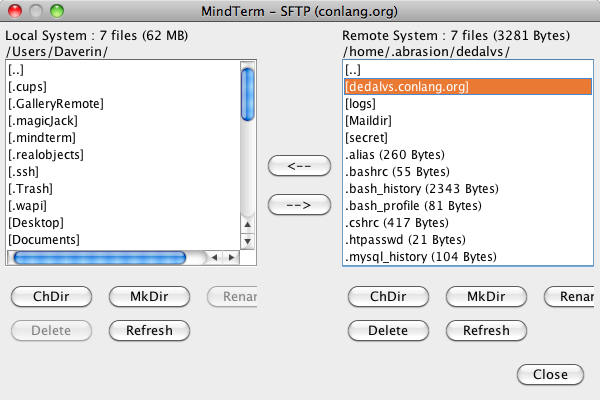Screen dimensions: 600x400
Task: Click the green zoom window button
Action: tap(57, 11)
